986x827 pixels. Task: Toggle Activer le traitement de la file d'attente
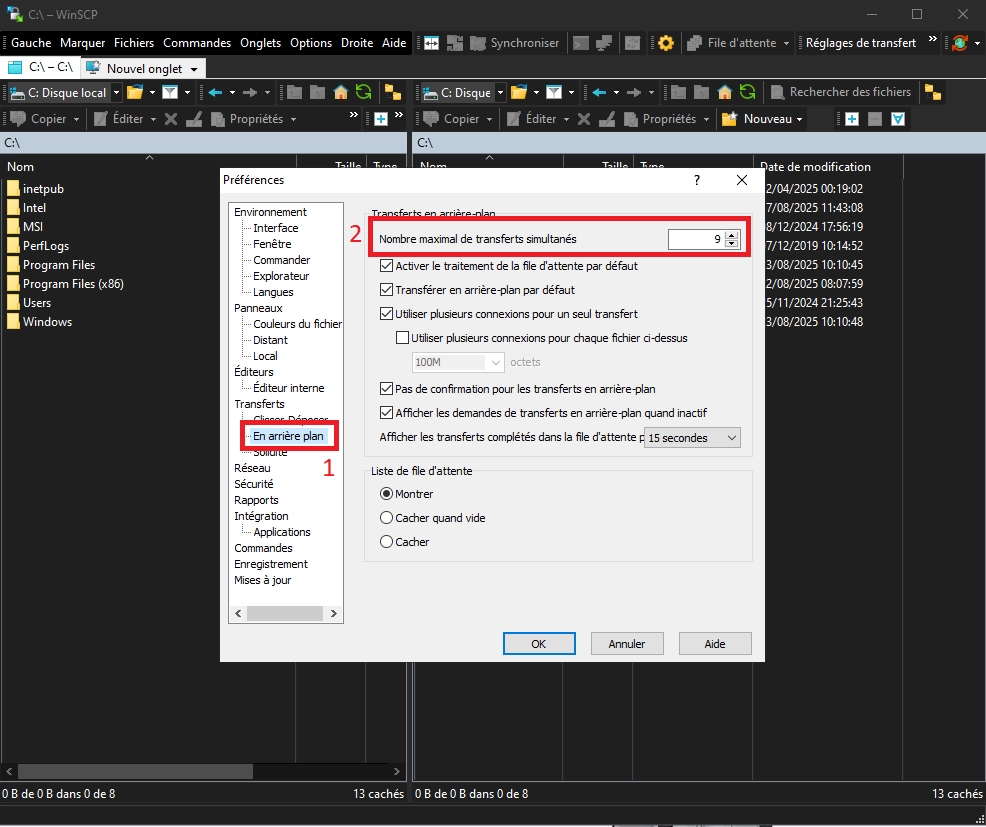coord(386,266)
